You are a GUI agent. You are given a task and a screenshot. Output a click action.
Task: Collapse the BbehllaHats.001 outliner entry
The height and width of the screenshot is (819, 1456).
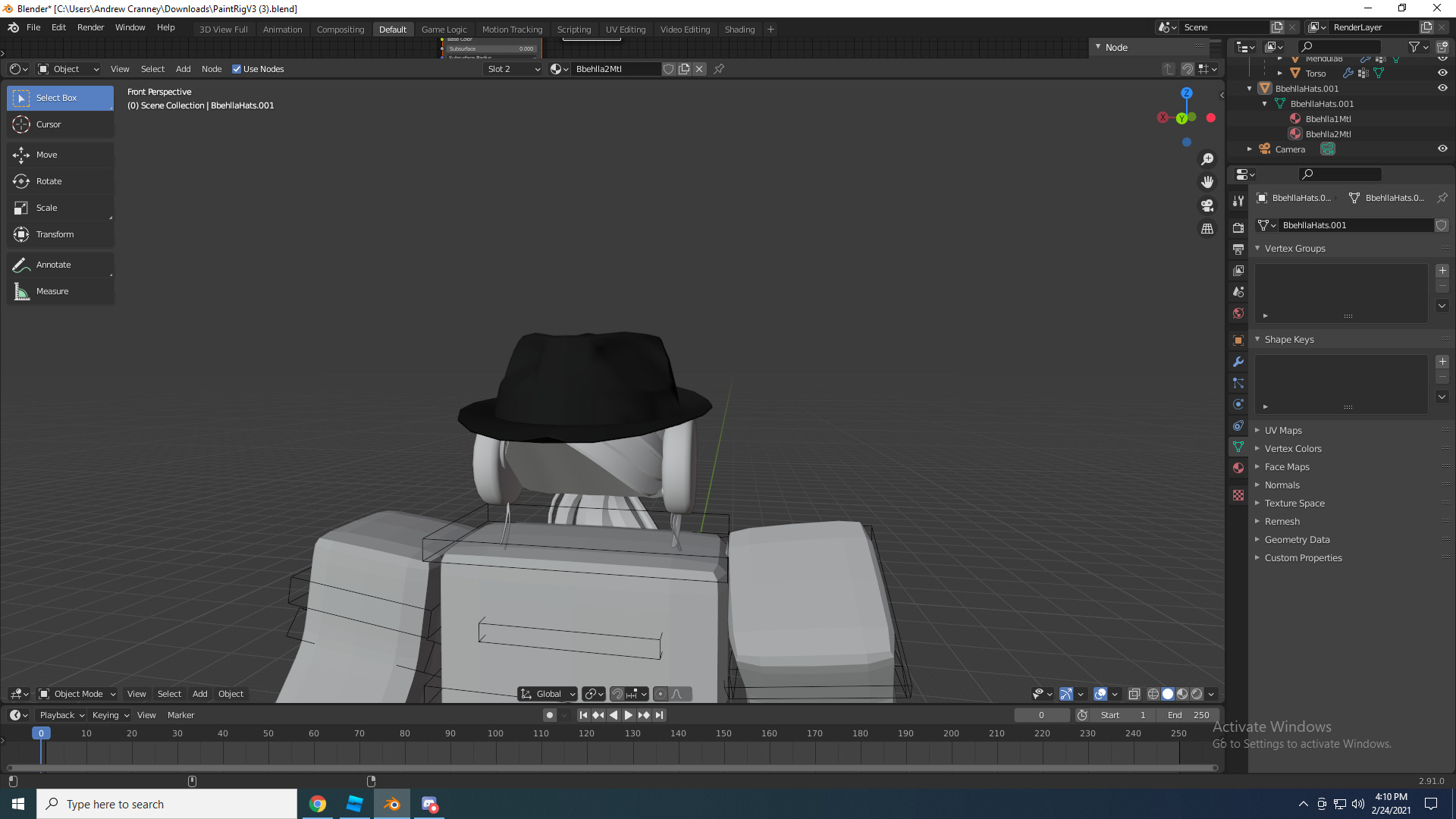(1250, 89)
